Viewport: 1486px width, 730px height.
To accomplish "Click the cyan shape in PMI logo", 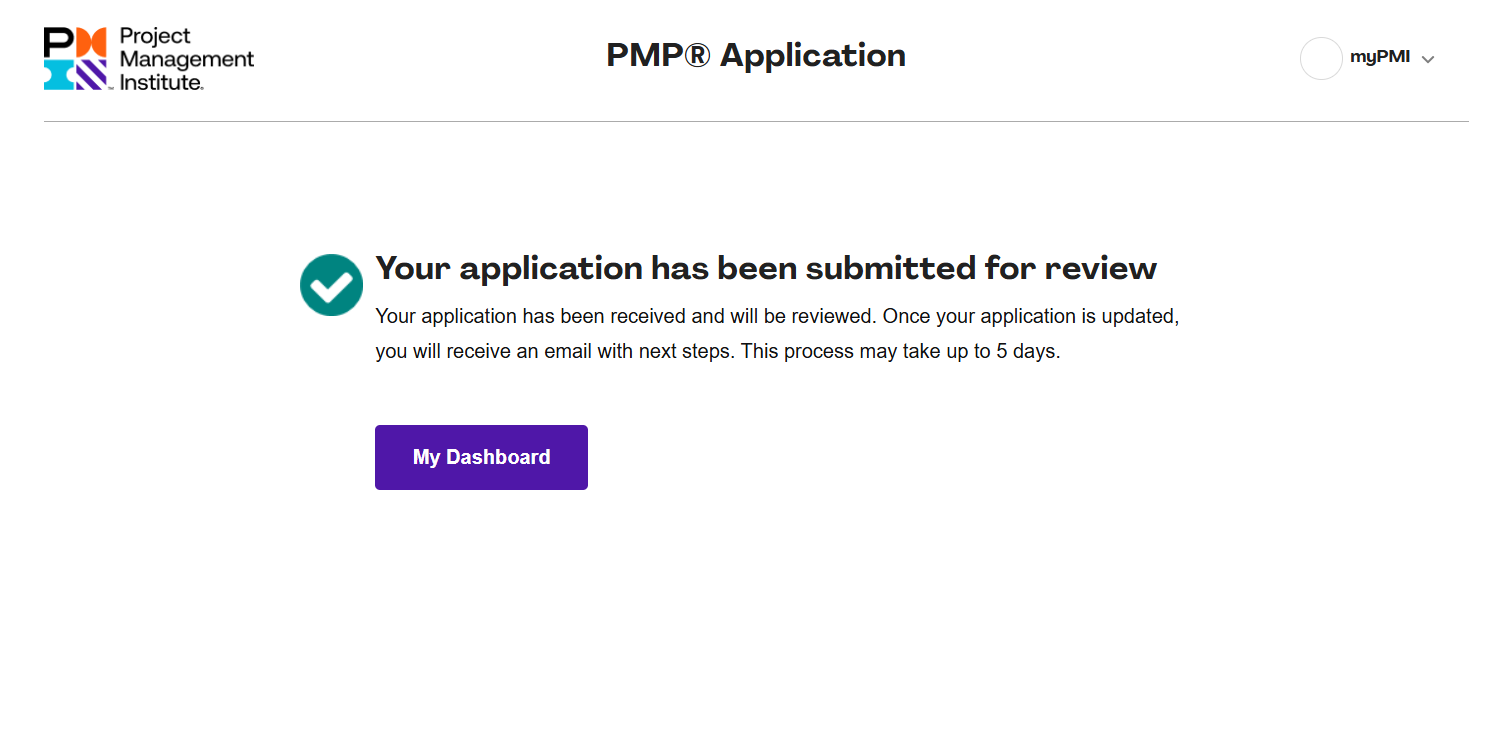I will pyautogui.click(x=58, y=75).
